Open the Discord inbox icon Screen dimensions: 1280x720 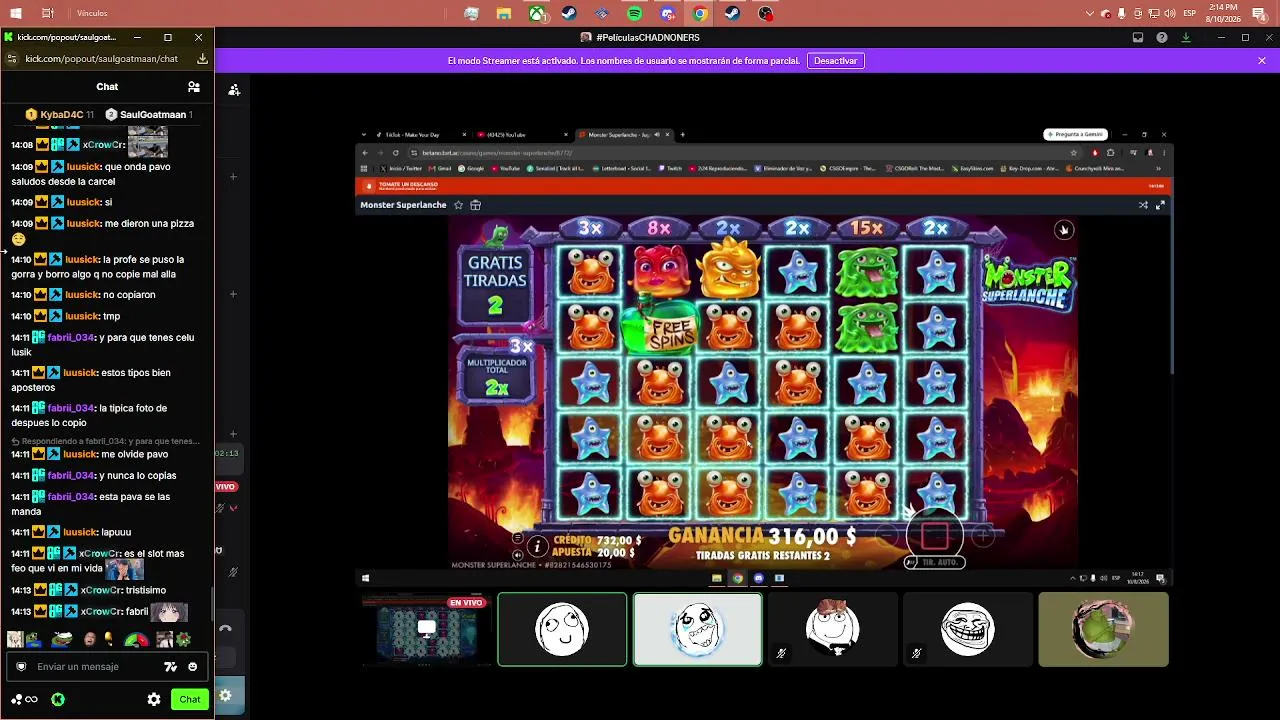point(1138,38)
